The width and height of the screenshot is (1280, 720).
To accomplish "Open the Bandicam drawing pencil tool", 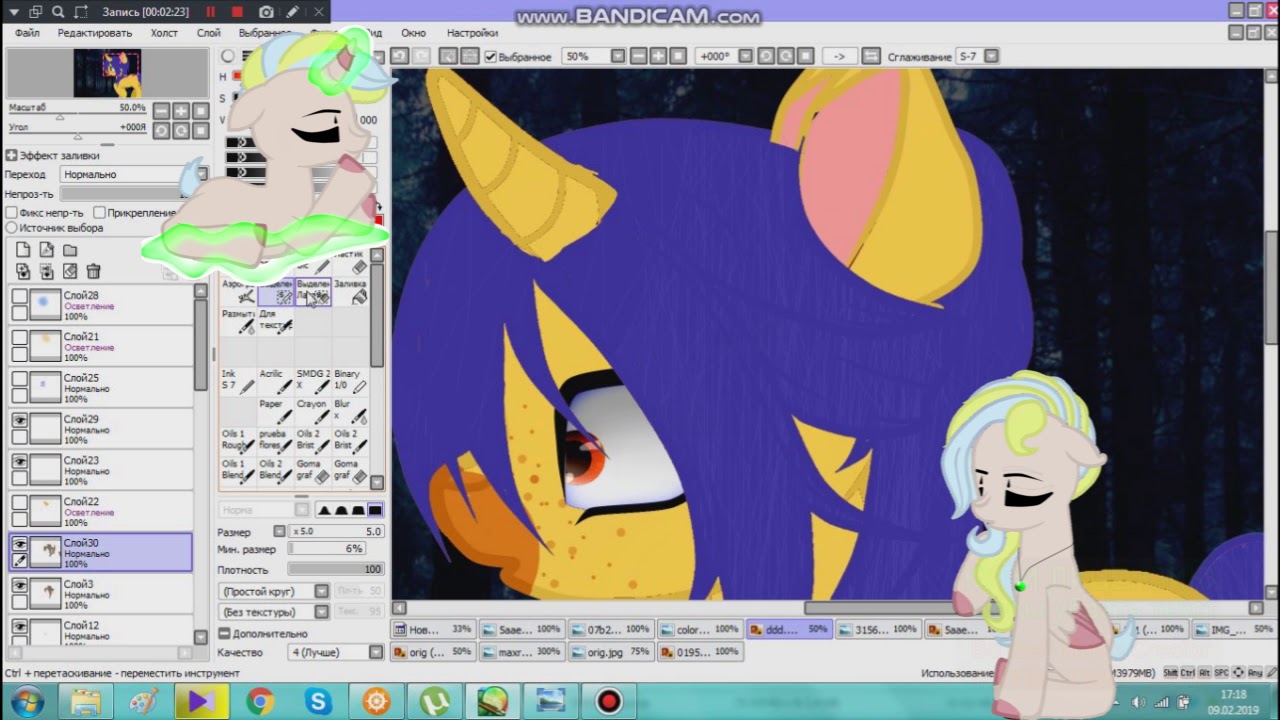I will tap(292, 12).
